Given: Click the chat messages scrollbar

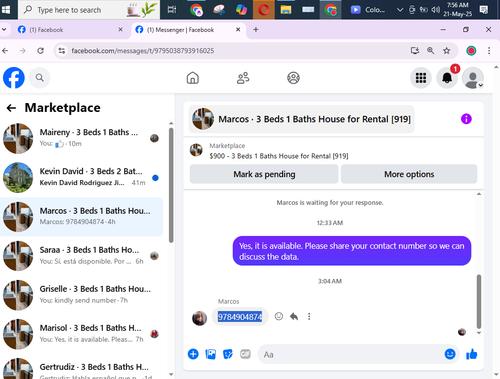Looking at the screenshot, I should coord(479,301).
